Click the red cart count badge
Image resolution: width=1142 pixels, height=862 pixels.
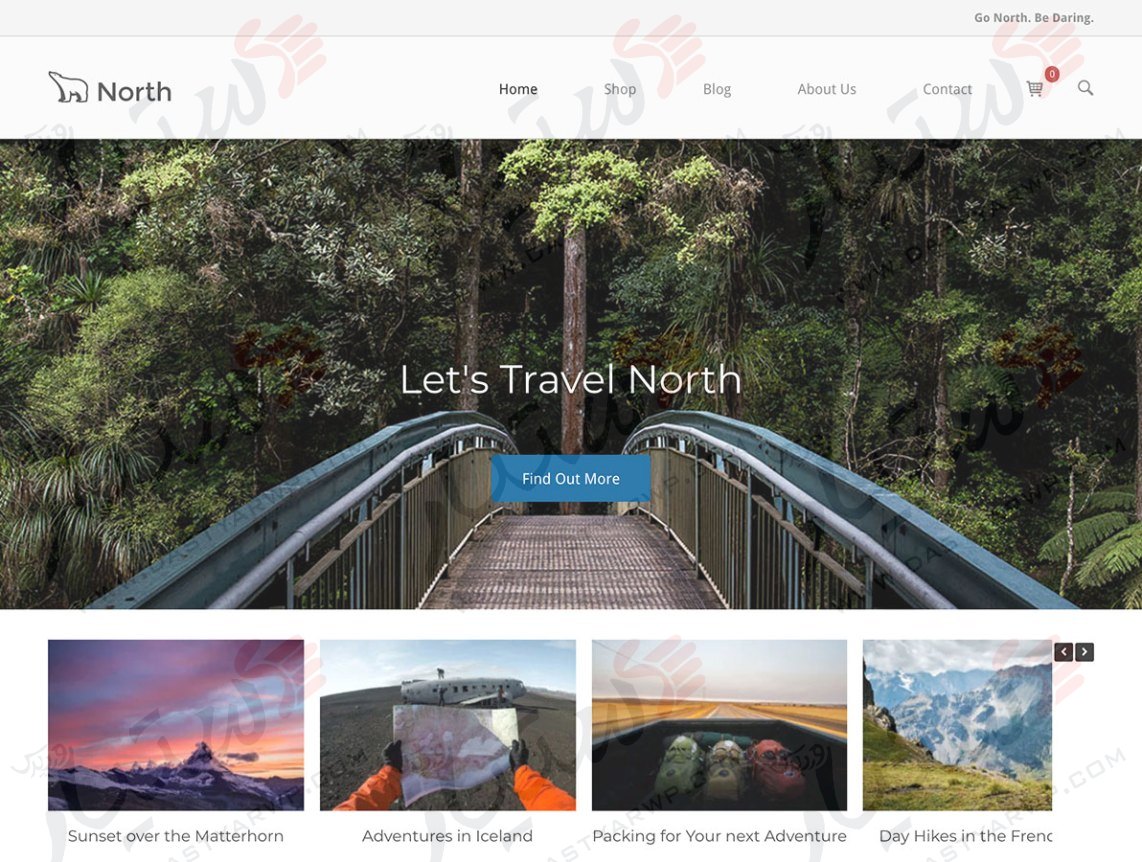tap(1052, 74)
